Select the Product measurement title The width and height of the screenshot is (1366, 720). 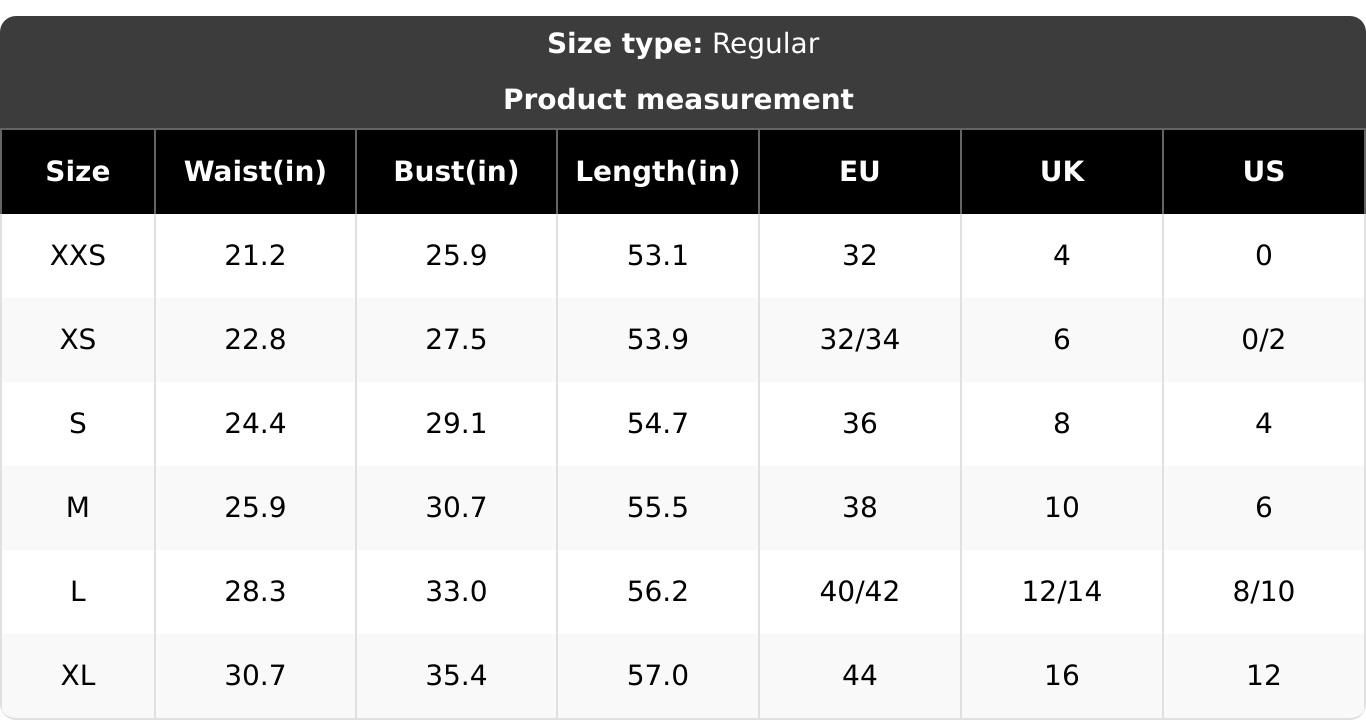pos(679,100)
